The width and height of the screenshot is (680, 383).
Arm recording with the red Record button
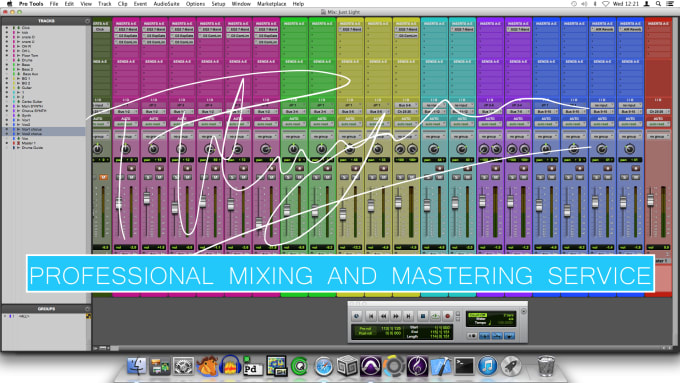click(x=448, y=316)
